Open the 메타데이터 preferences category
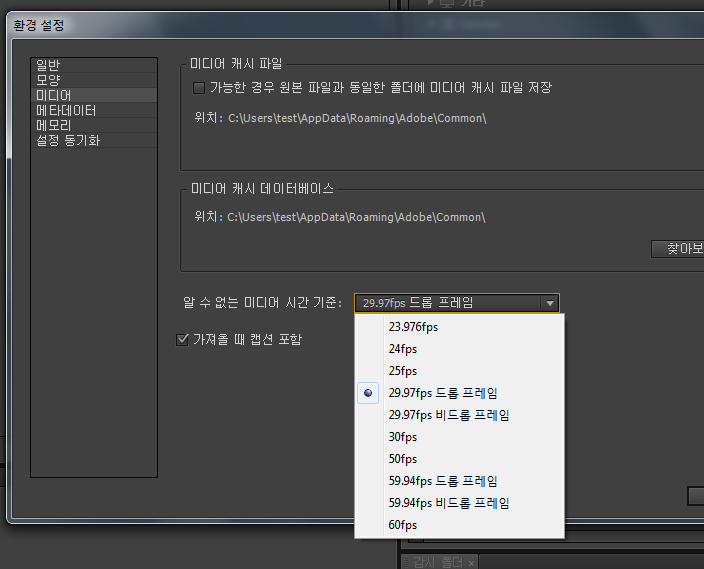Image resolution: width=704 pixels, height=569 pixels. point(94,110)
